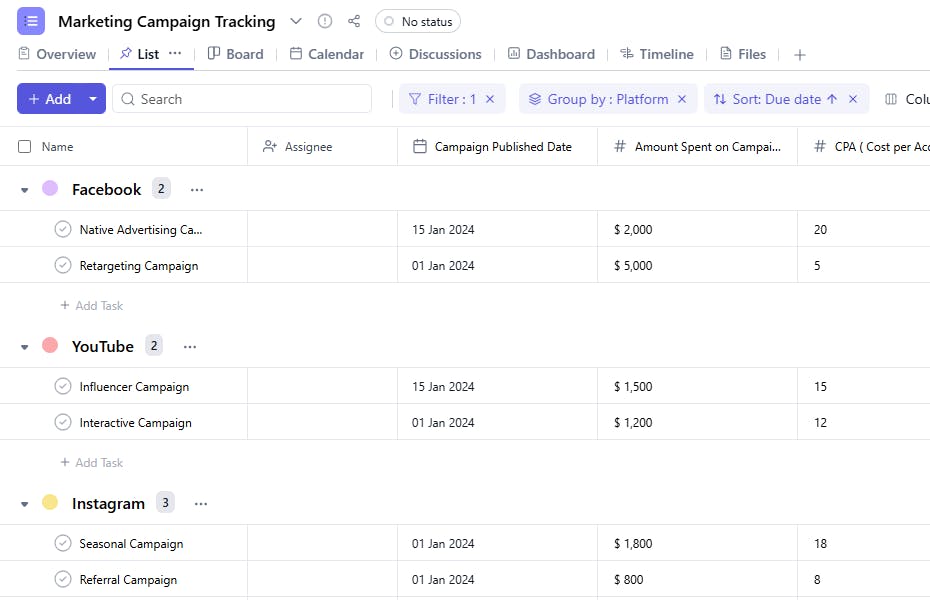
Task: Open the Timeline tab
Action: coord(656,54)
